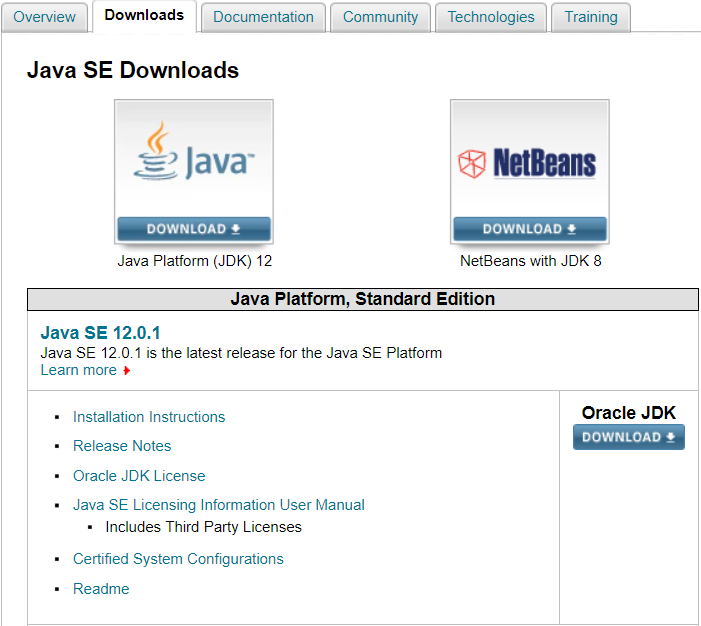Click the latest release description sentence
The image size is (701, 626).
coord(241,353)
